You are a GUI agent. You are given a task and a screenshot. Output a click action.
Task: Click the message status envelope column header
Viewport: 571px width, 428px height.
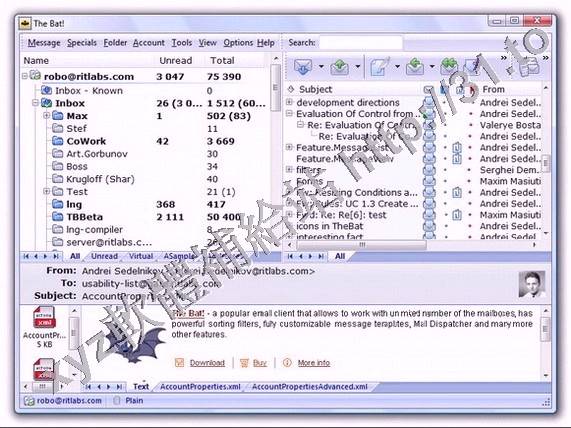click(429, 89)
